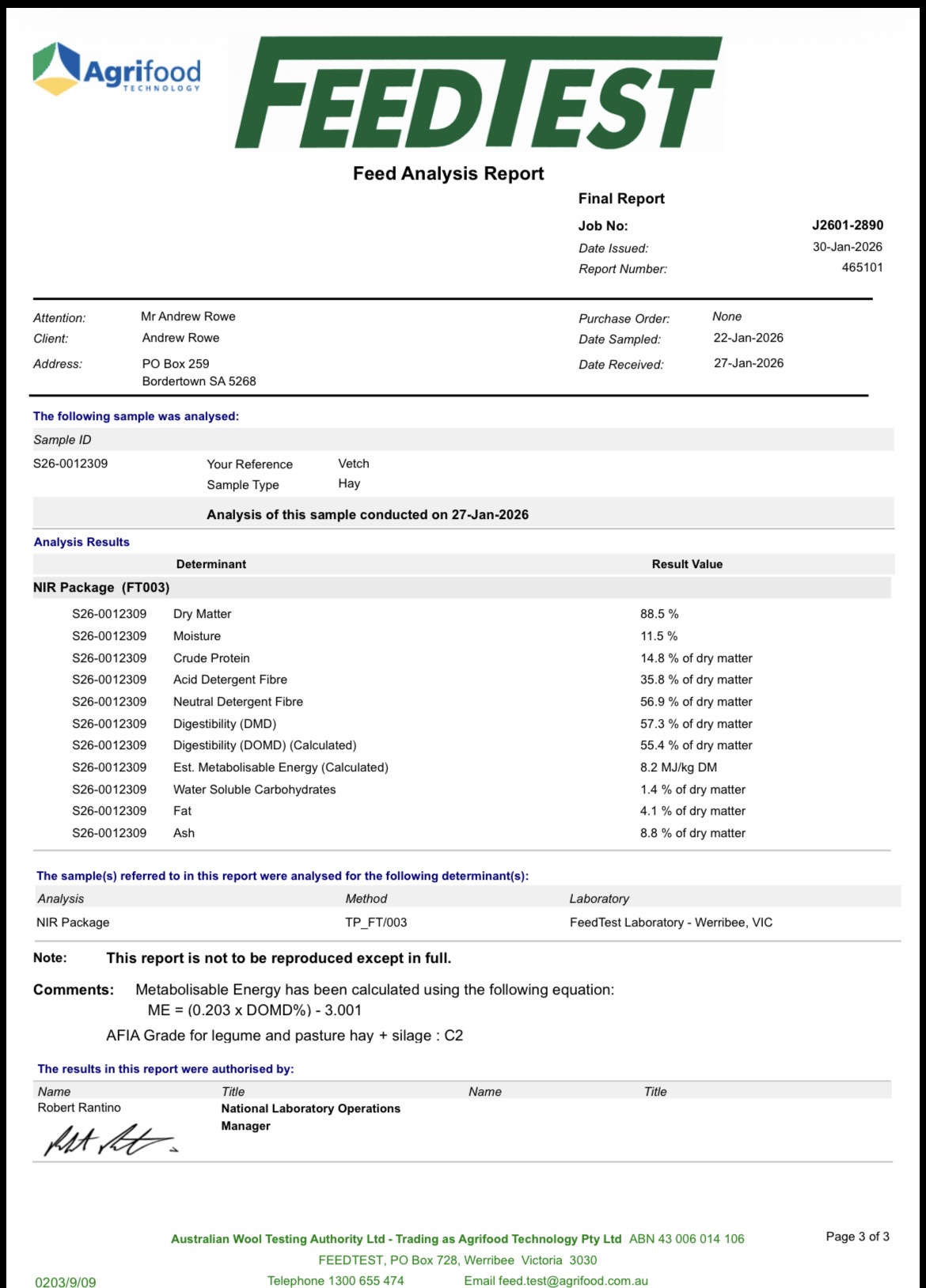Select date received 27-Jan-2026

749,363
